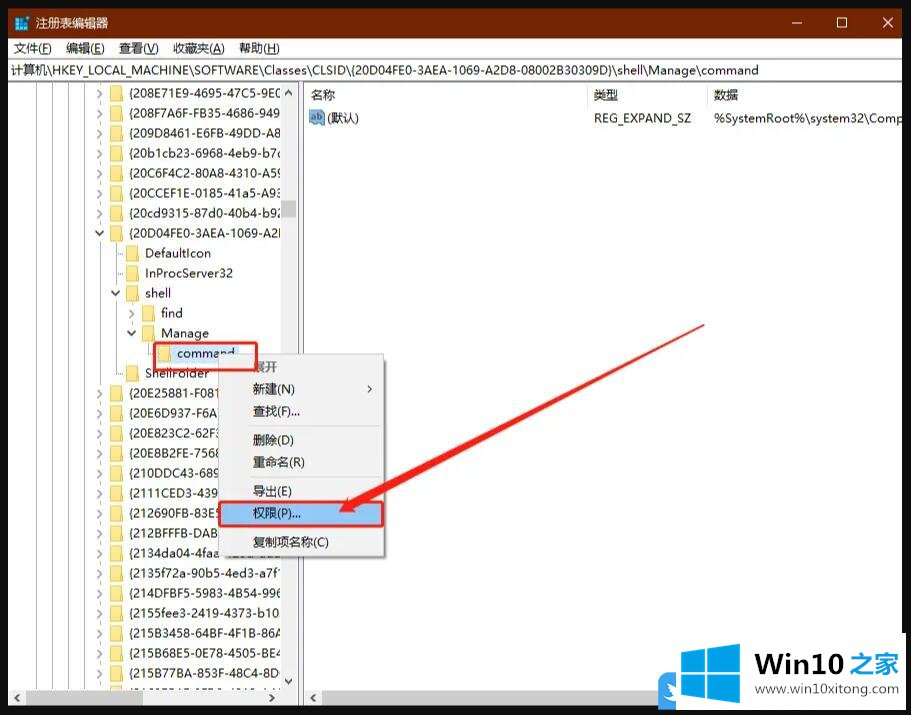This screenshot has height=715, width=911.
Task: Expand the {20E25881-F081 key
Action: pos(99,394)
